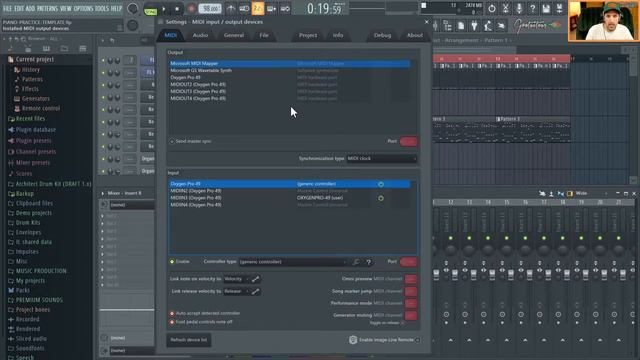
Task: Toggle Foot pedal controls note off
Action: pyautogui.click(x=172, y=322)
